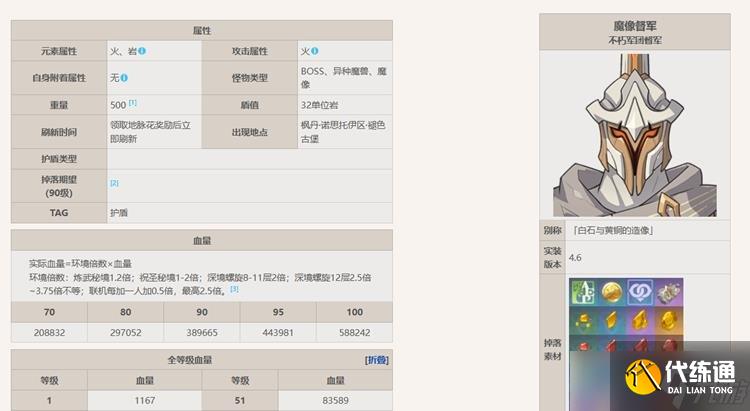This screenshot has width=750, height=411.
Task: Click the 自身附着属性 label cell
Action: 59,78
